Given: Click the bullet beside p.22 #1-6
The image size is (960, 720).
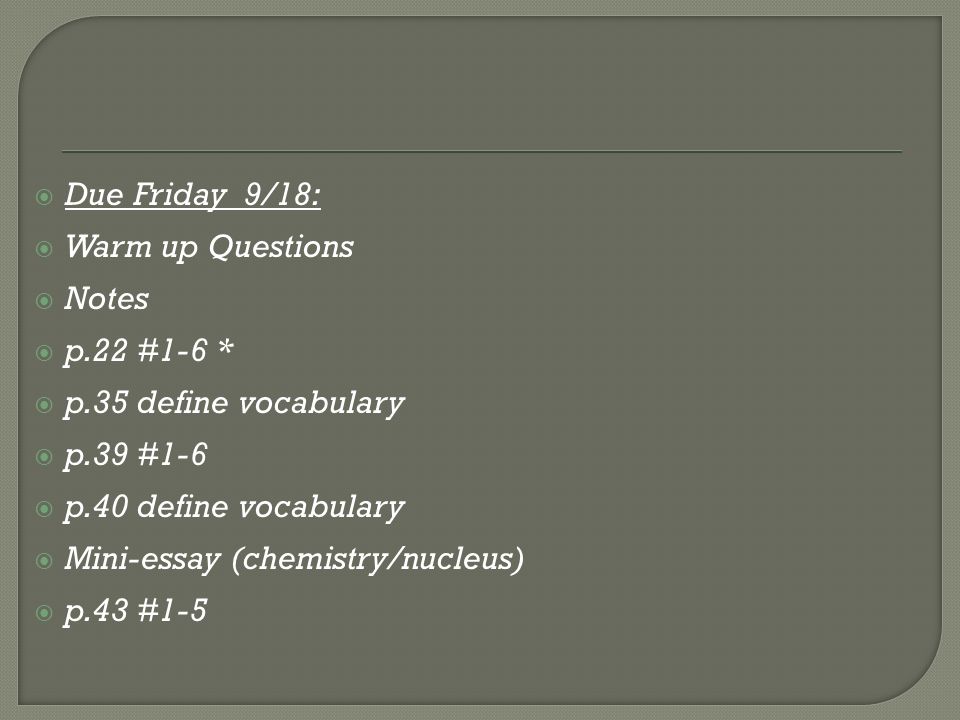Looking at the screenshot, I should [x=44, y=353].
